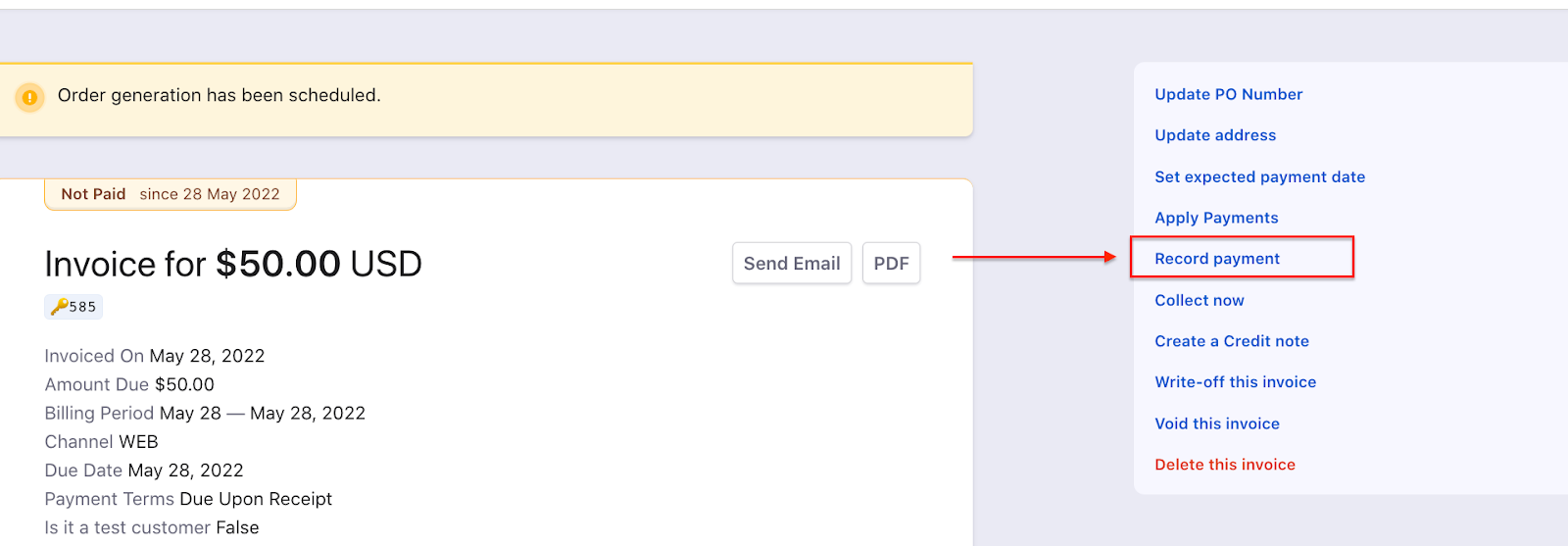
Task: Click the key icon beside 585
Action: [x=59, y=307]
